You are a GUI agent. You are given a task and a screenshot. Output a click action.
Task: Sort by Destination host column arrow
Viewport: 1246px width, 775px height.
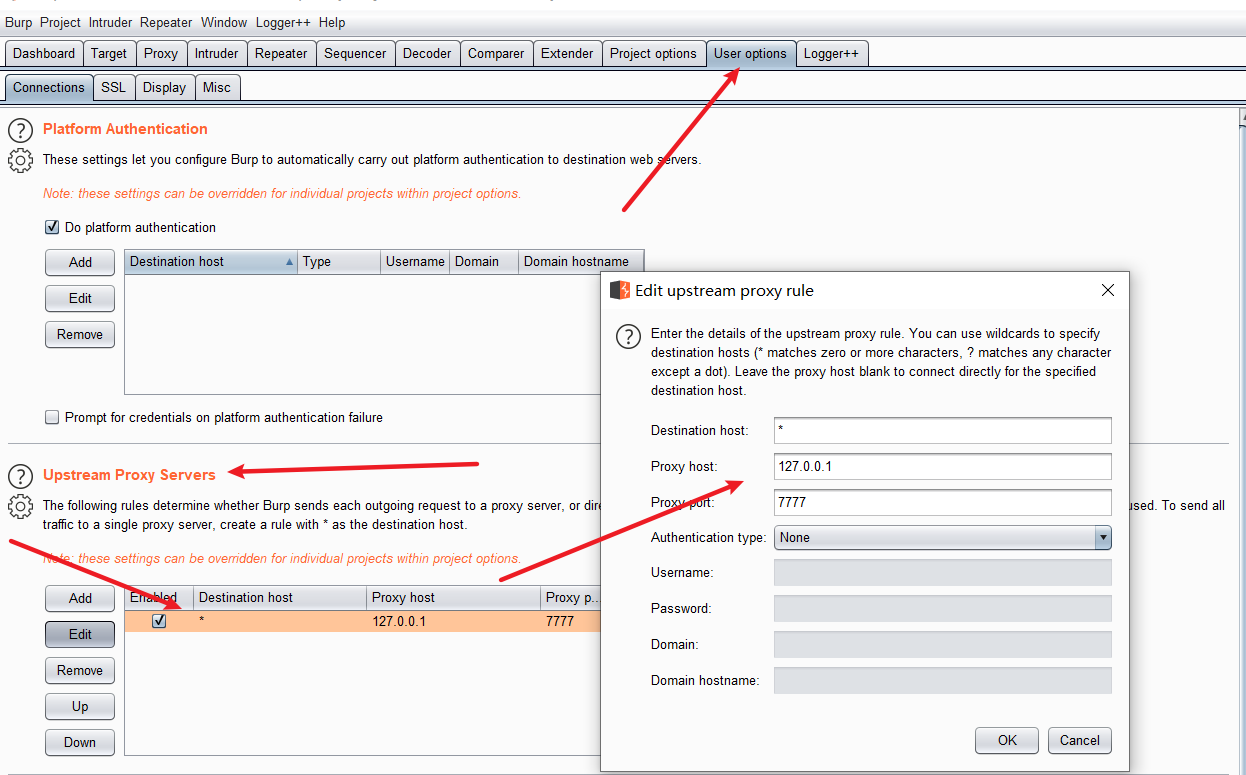(290, 262)
